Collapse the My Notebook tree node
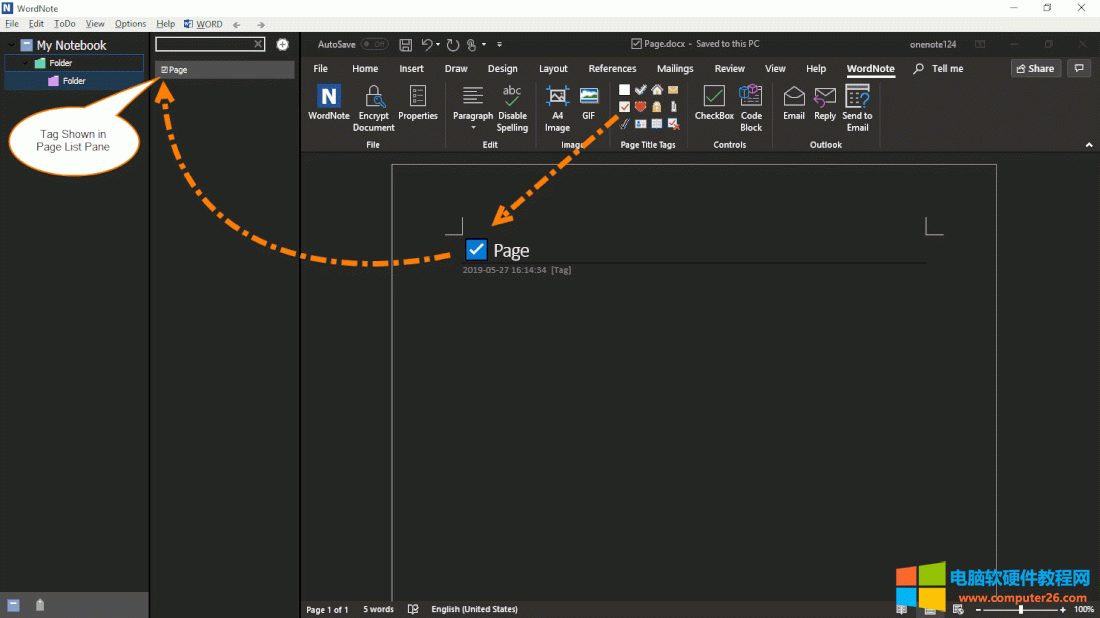Viewport: 1100px width, 618px height. click(11, 45)
